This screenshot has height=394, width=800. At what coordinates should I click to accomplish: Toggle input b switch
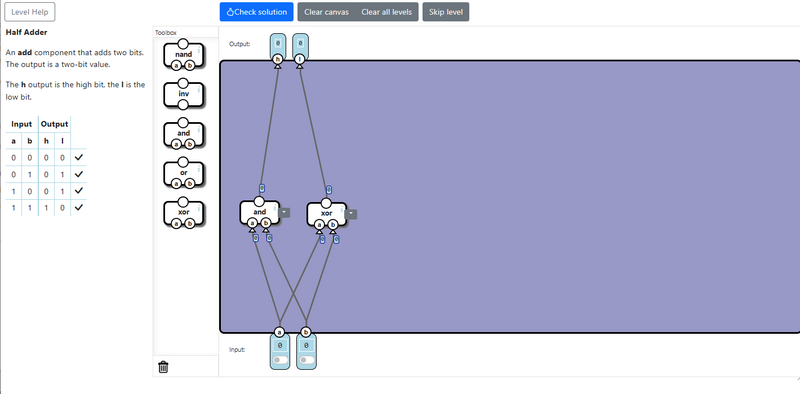pyautogui.click(x=306, y=360)
